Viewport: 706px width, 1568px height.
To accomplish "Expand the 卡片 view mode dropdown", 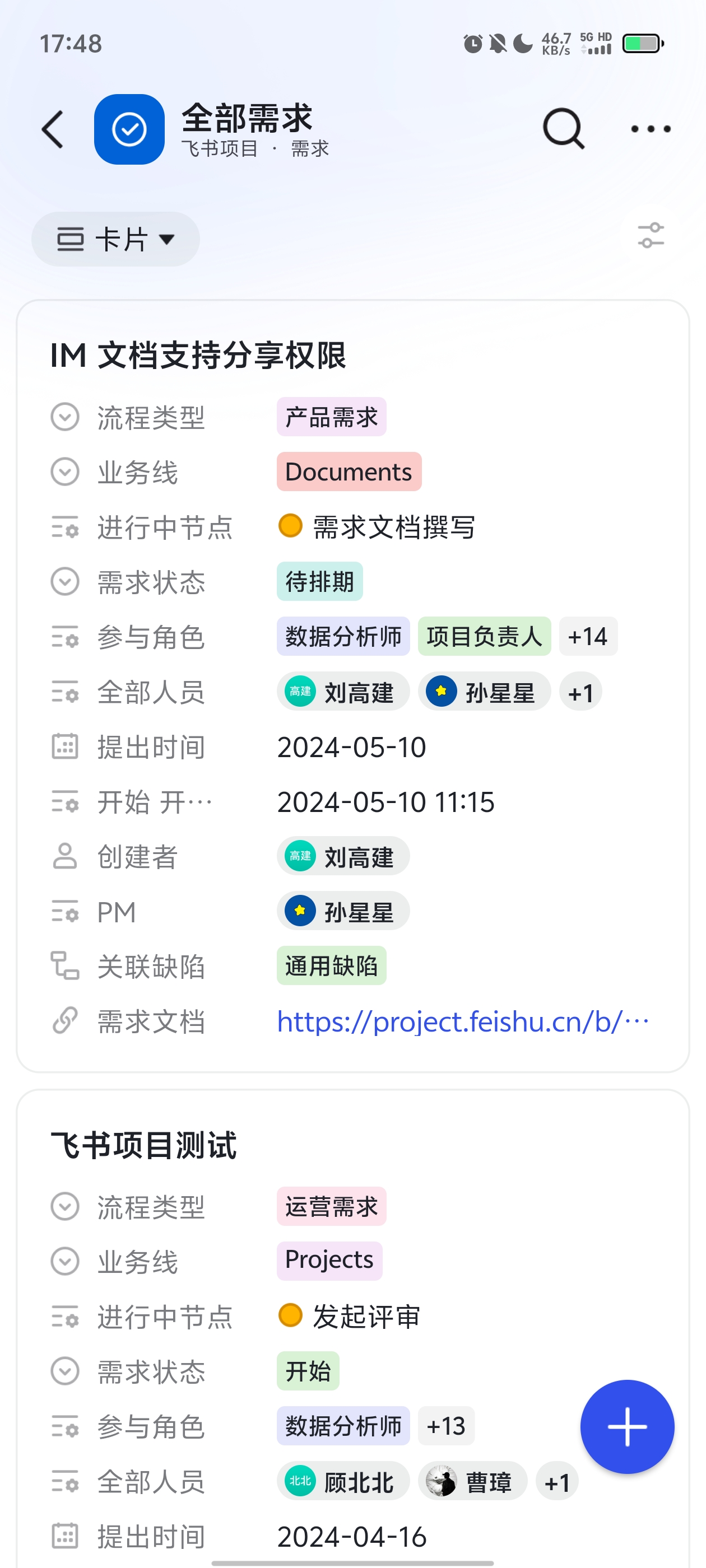I will [x=116, y=239].
